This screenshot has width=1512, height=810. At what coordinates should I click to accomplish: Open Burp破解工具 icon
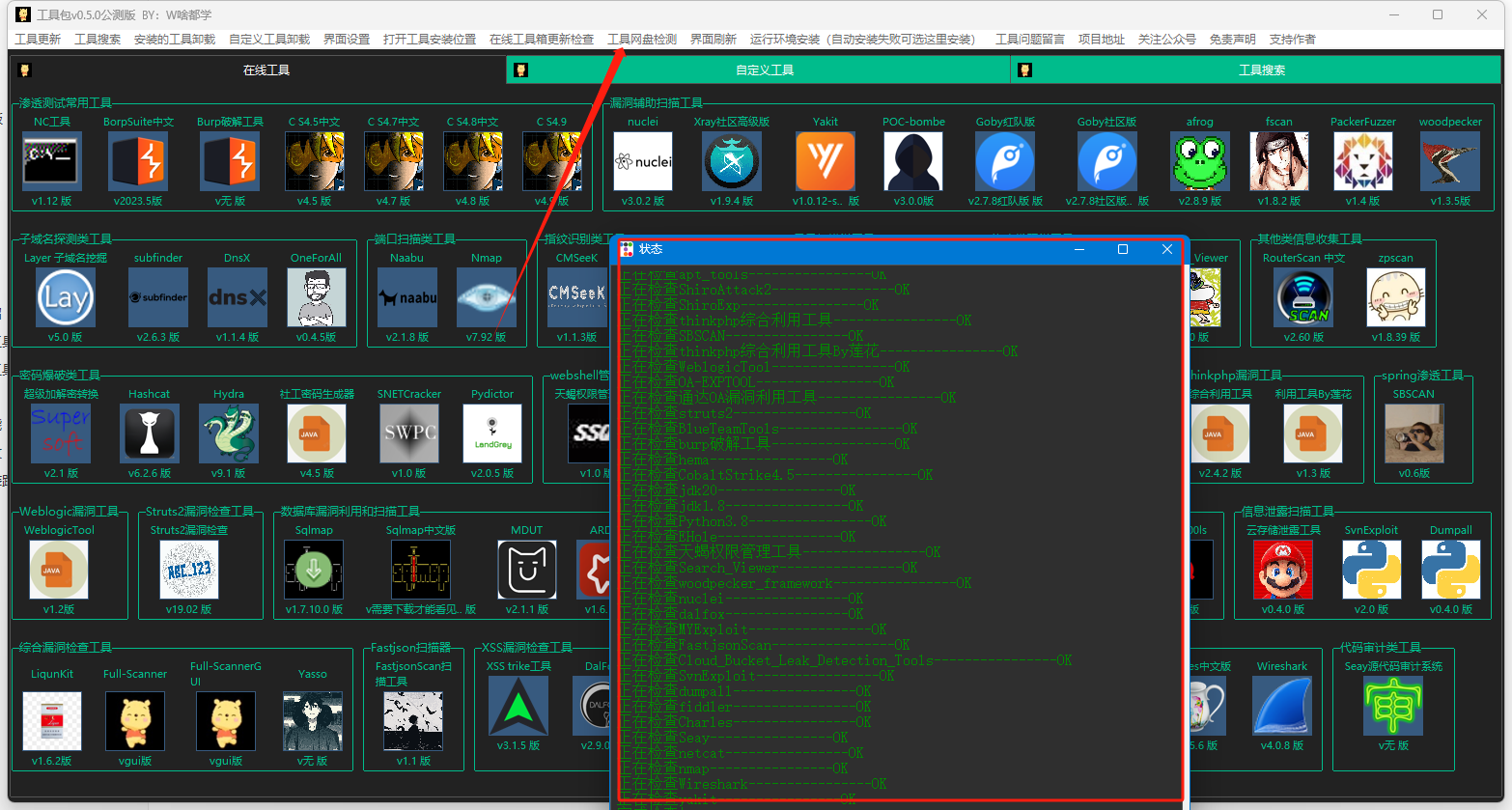pyautogui.click(x=230, y=161)
